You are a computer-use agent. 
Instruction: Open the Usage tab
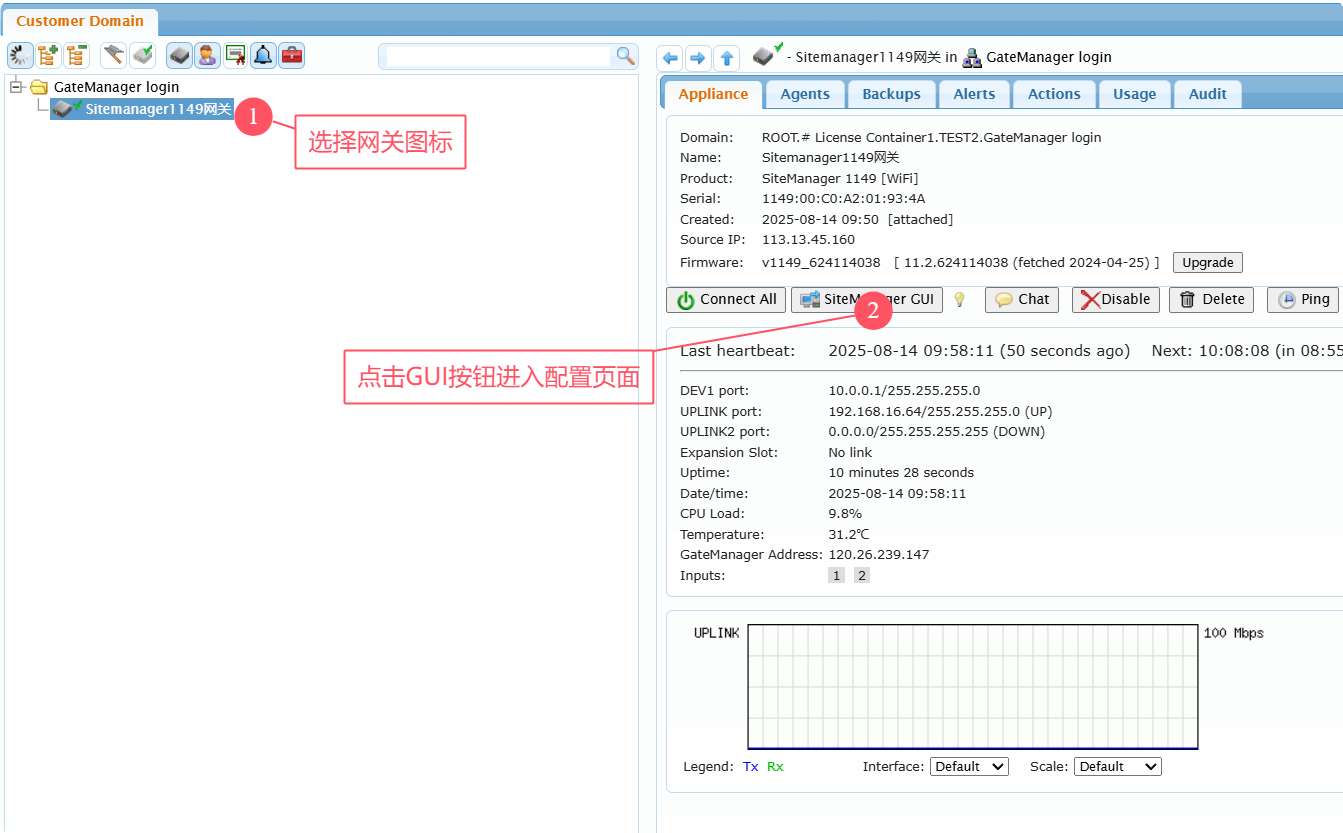click(x=1134, y=94)
